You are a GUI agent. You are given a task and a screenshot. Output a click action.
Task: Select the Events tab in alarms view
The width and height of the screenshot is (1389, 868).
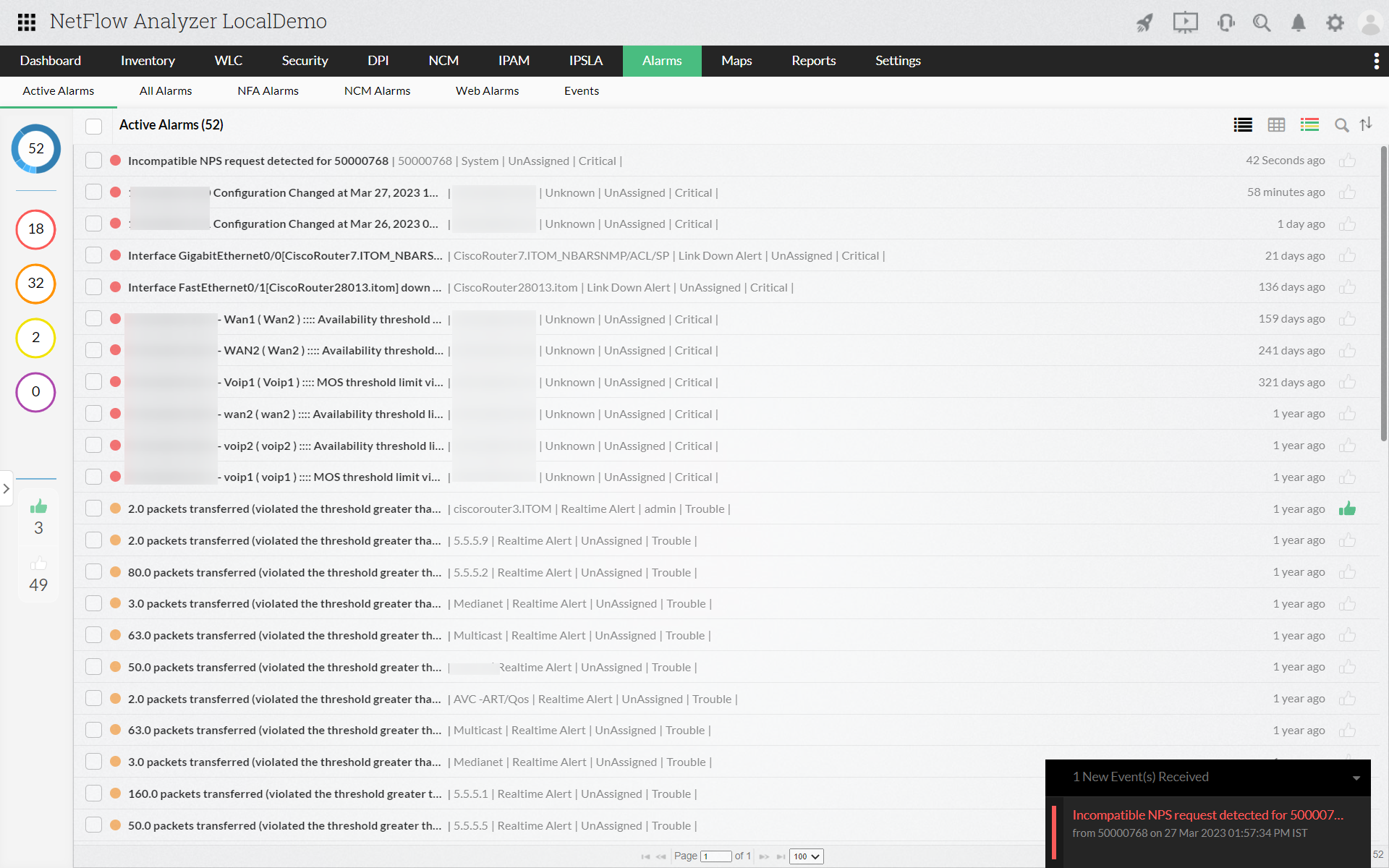click(581, 91)
